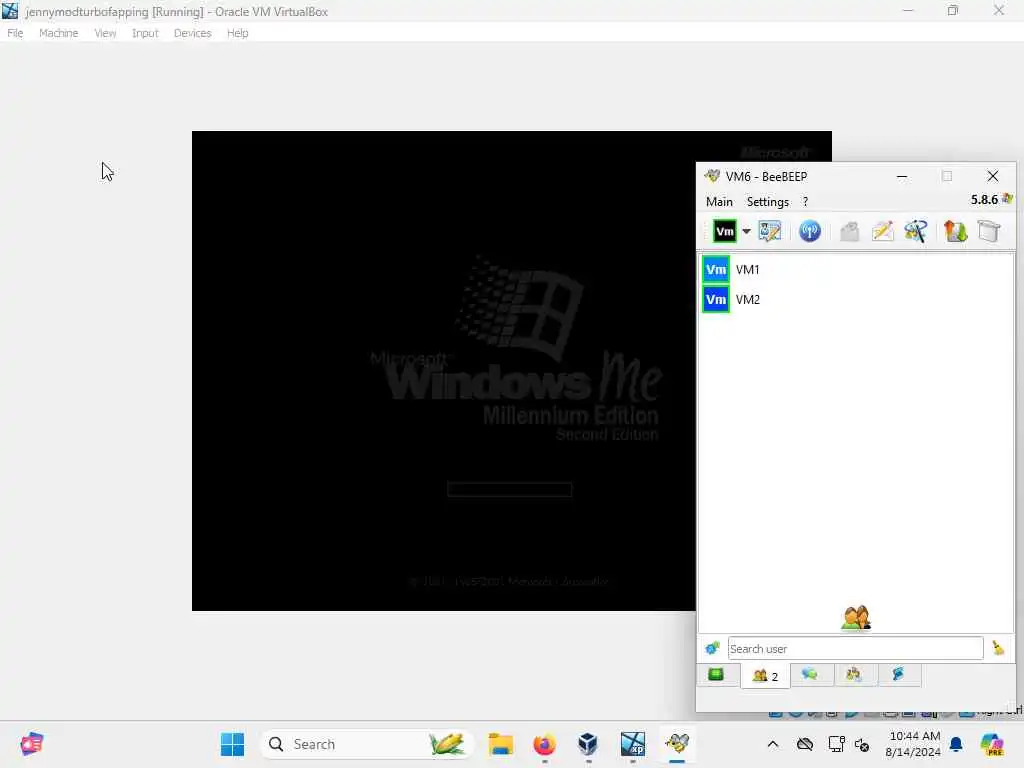1024x768 pixels.
Task: Switch to the green grid tab
Action: pos(716,675)
